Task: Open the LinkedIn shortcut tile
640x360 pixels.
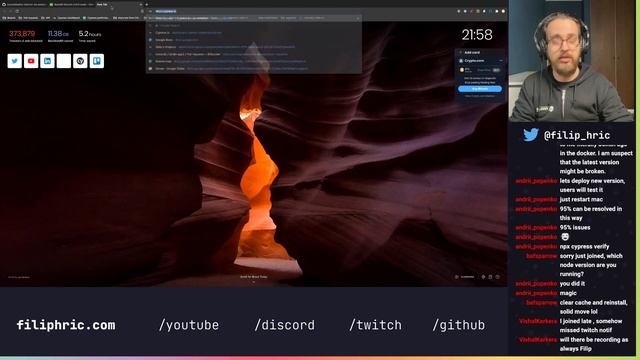Action: (47, 61)
